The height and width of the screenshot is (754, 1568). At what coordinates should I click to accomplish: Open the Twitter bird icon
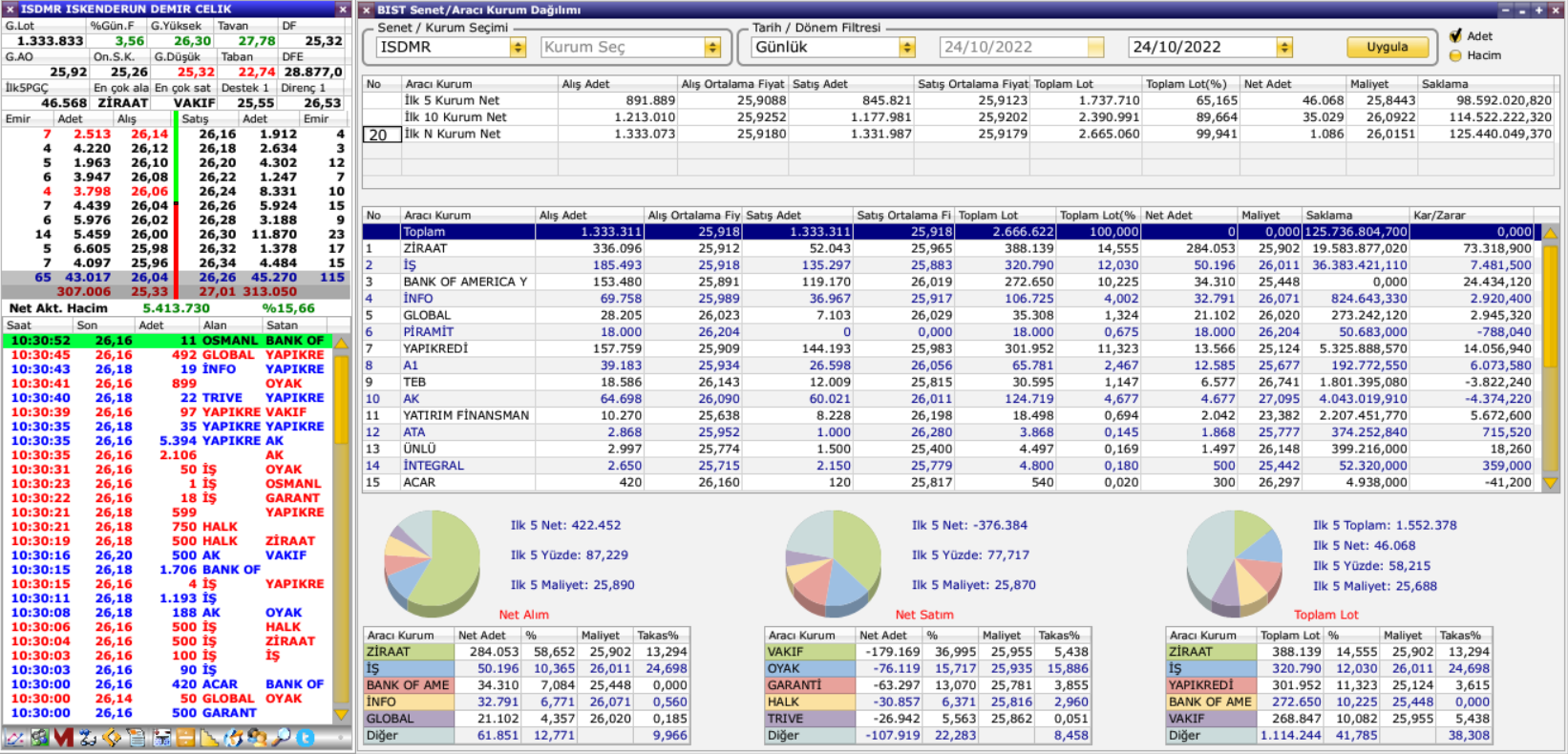pyautogui.click(x=306, y=738)
